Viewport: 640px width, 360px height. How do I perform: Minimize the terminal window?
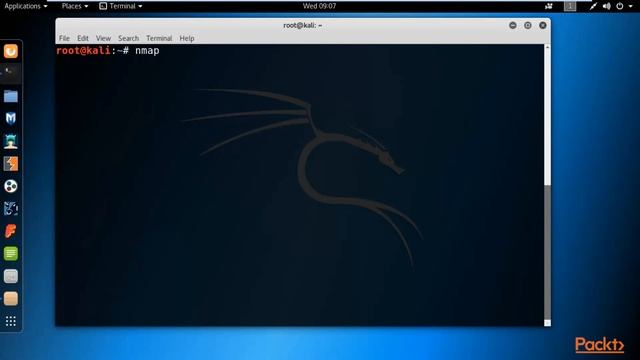point(513,25)
